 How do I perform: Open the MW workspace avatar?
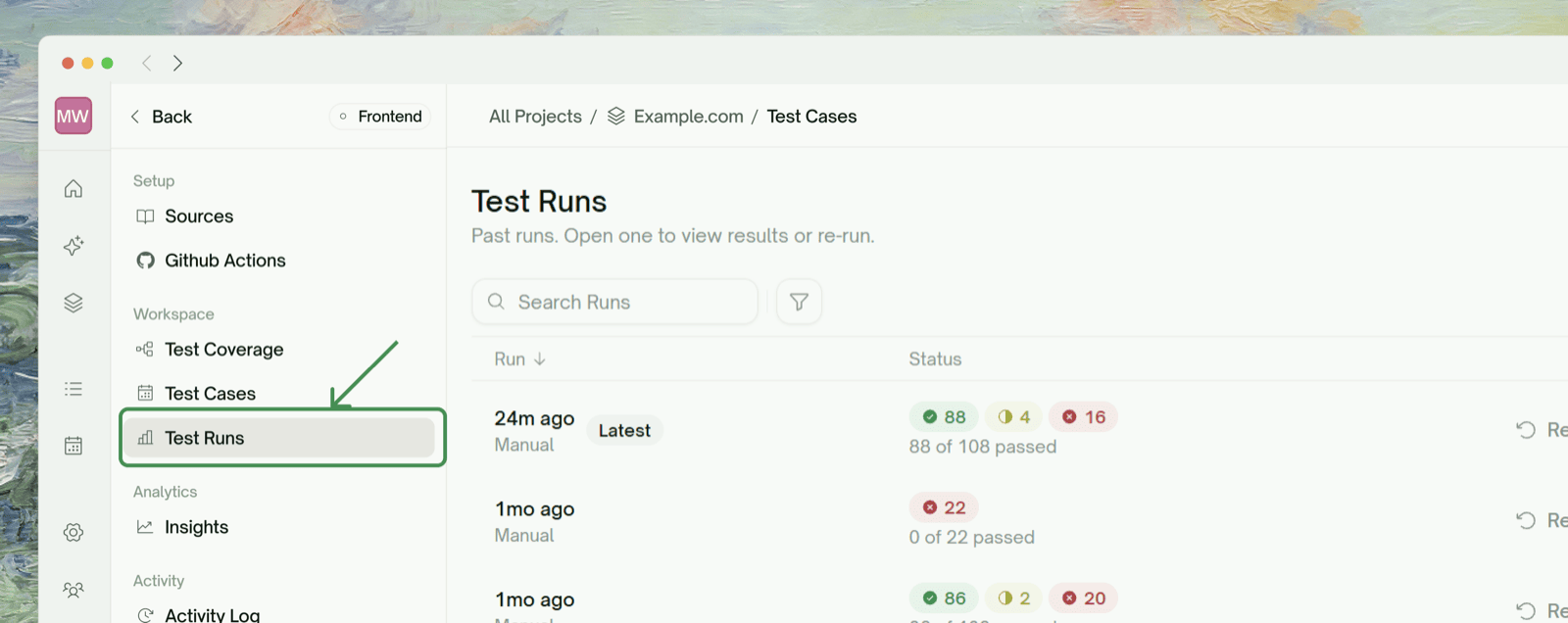[73, 116]
